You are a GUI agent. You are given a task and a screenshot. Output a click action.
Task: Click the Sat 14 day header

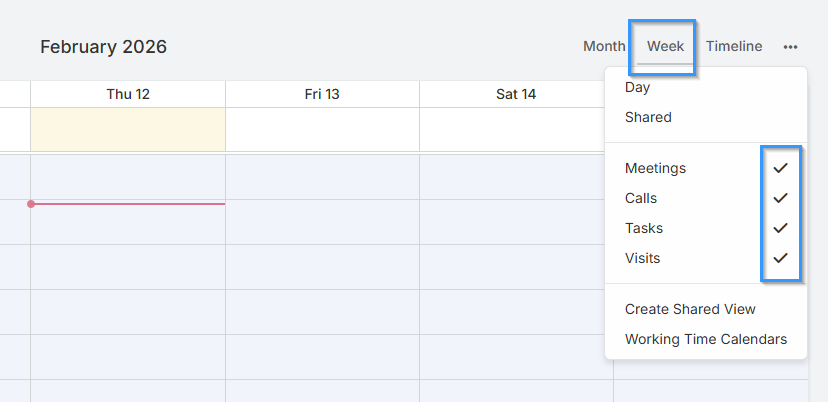516,94
